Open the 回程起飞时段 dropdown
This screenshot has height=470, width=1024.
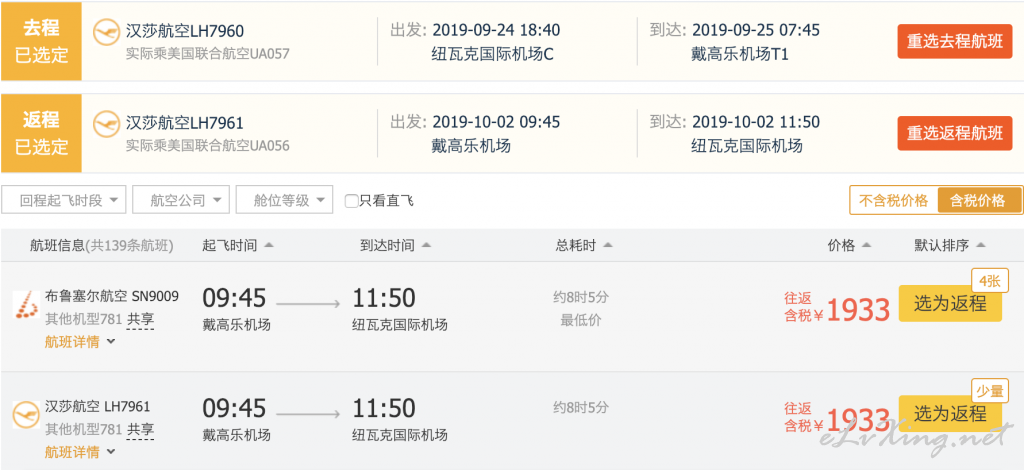pyautogui.click(x=64, y=200)
